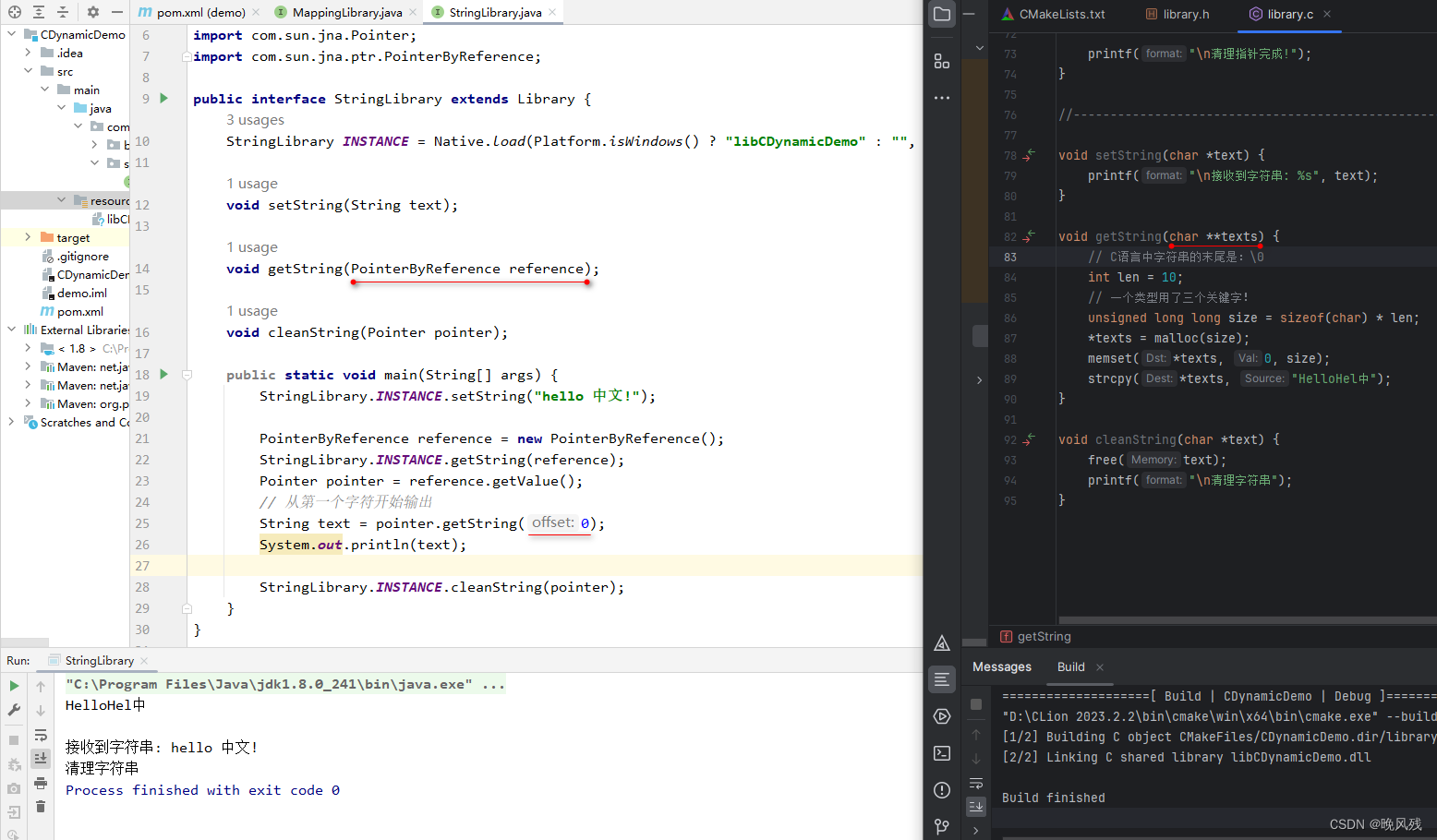
Task: Expand Scratches and Consoles node
Action: pos(11,422)
